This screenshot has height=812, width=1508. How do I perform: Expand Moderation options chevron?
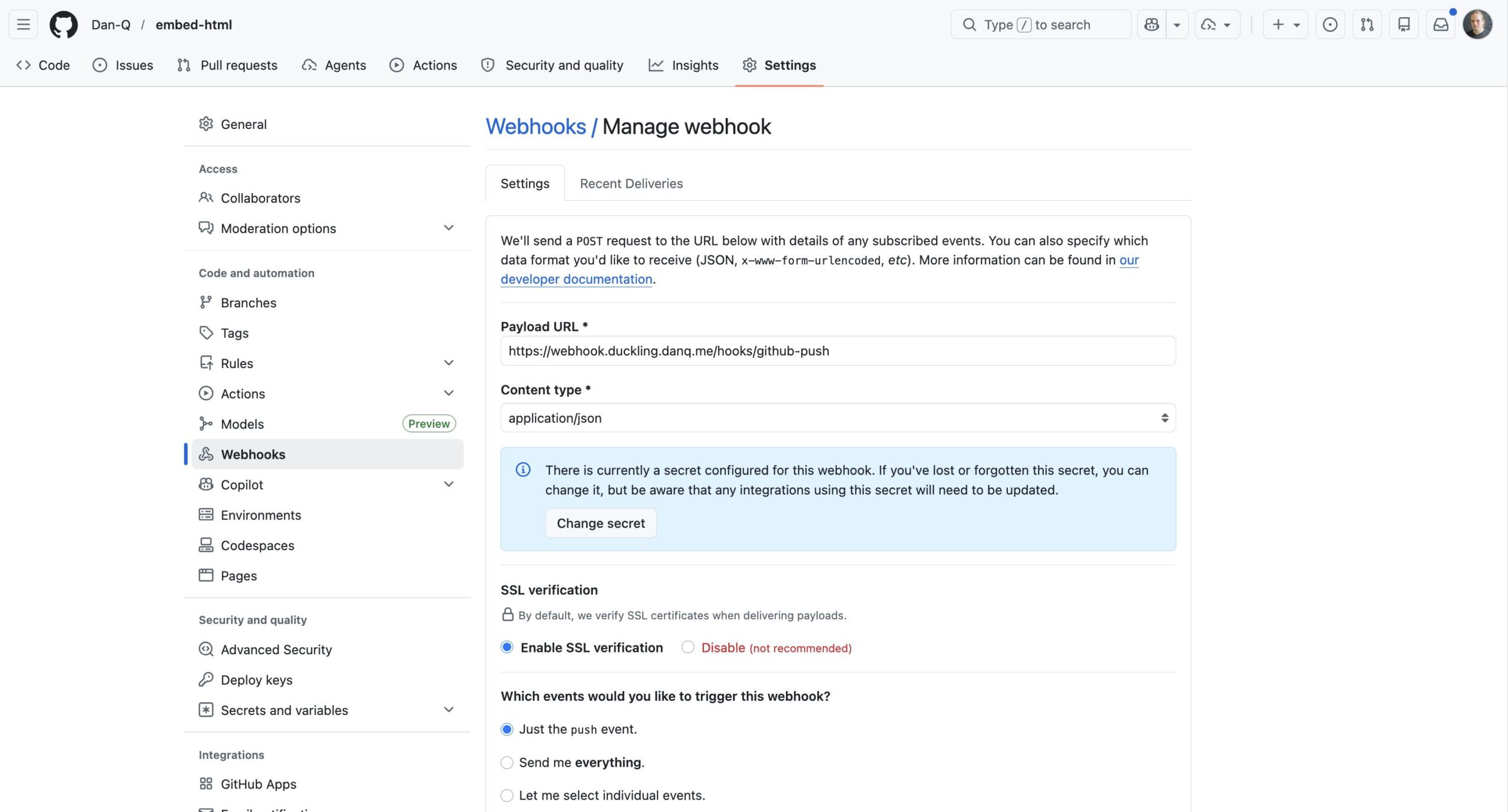click(x=449, y=228)
